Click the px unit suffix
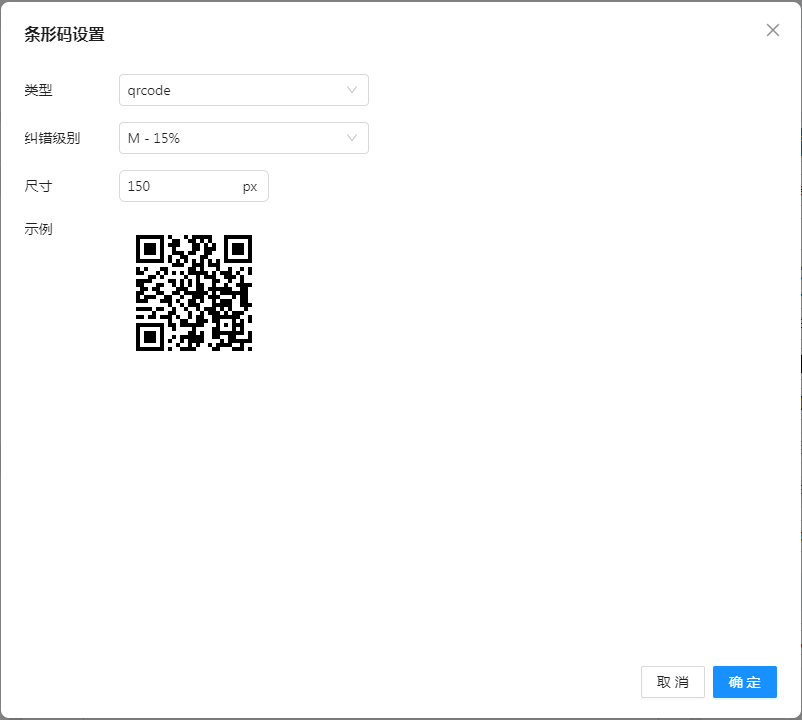The width and height of the screenshot is (802, 720). pyautogui.click(x=249, y=186)
